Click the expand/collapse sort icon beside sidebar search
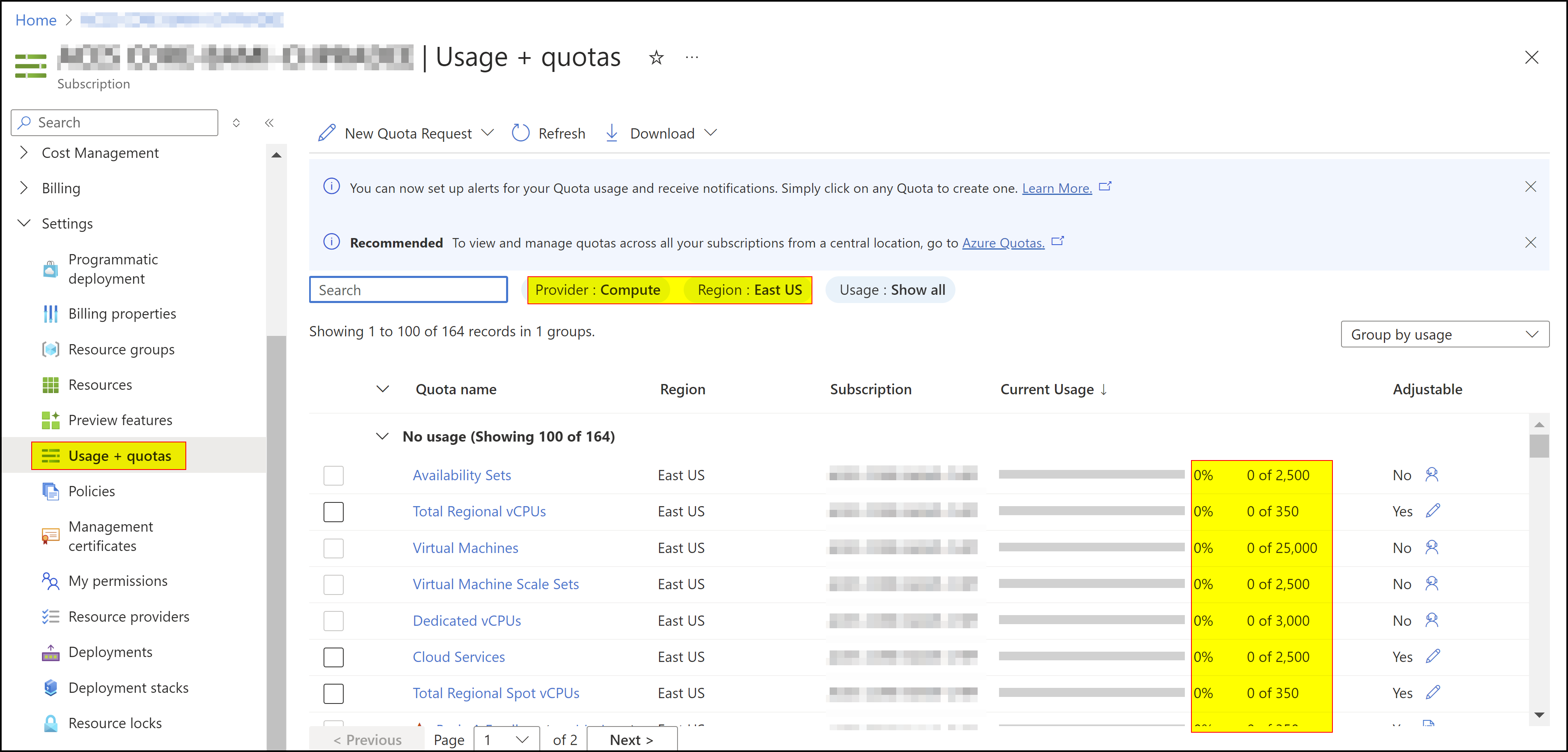This screenshot has height=752, width=1568. coord(236,123)
